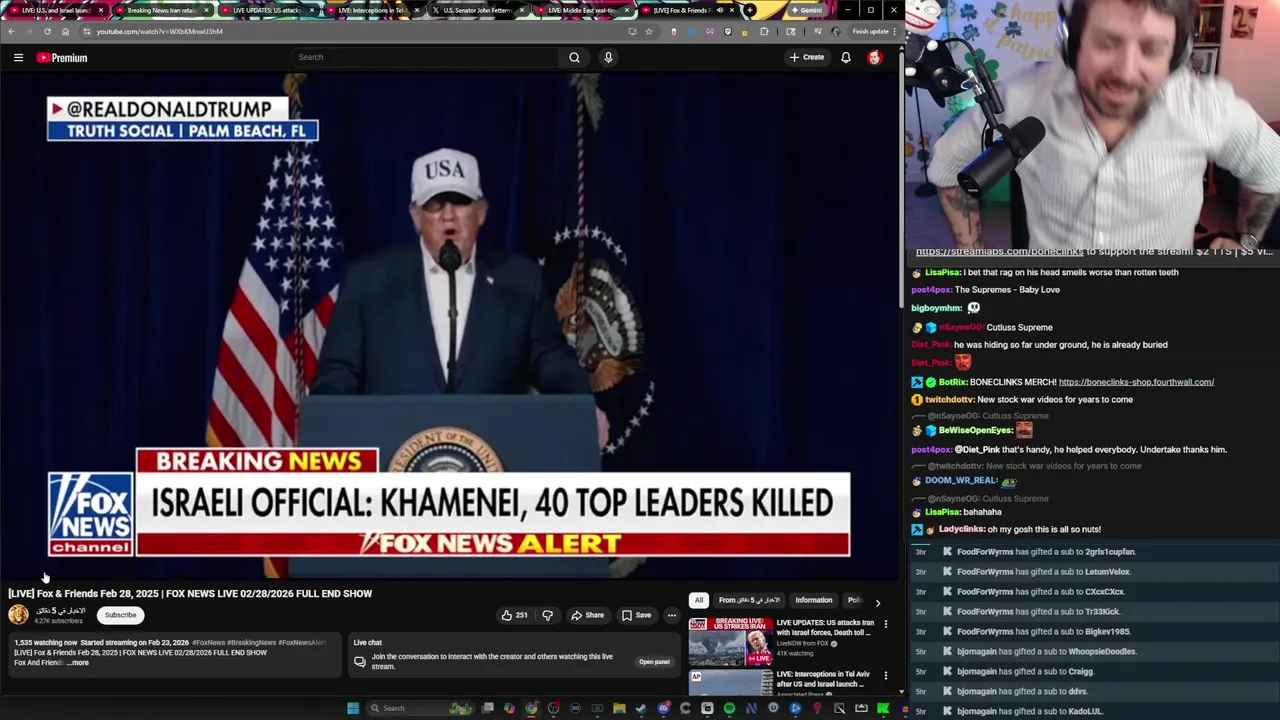Open the YouTube hamburger guide menu
Screen dimensions: 1280x720
click(18, 58)
